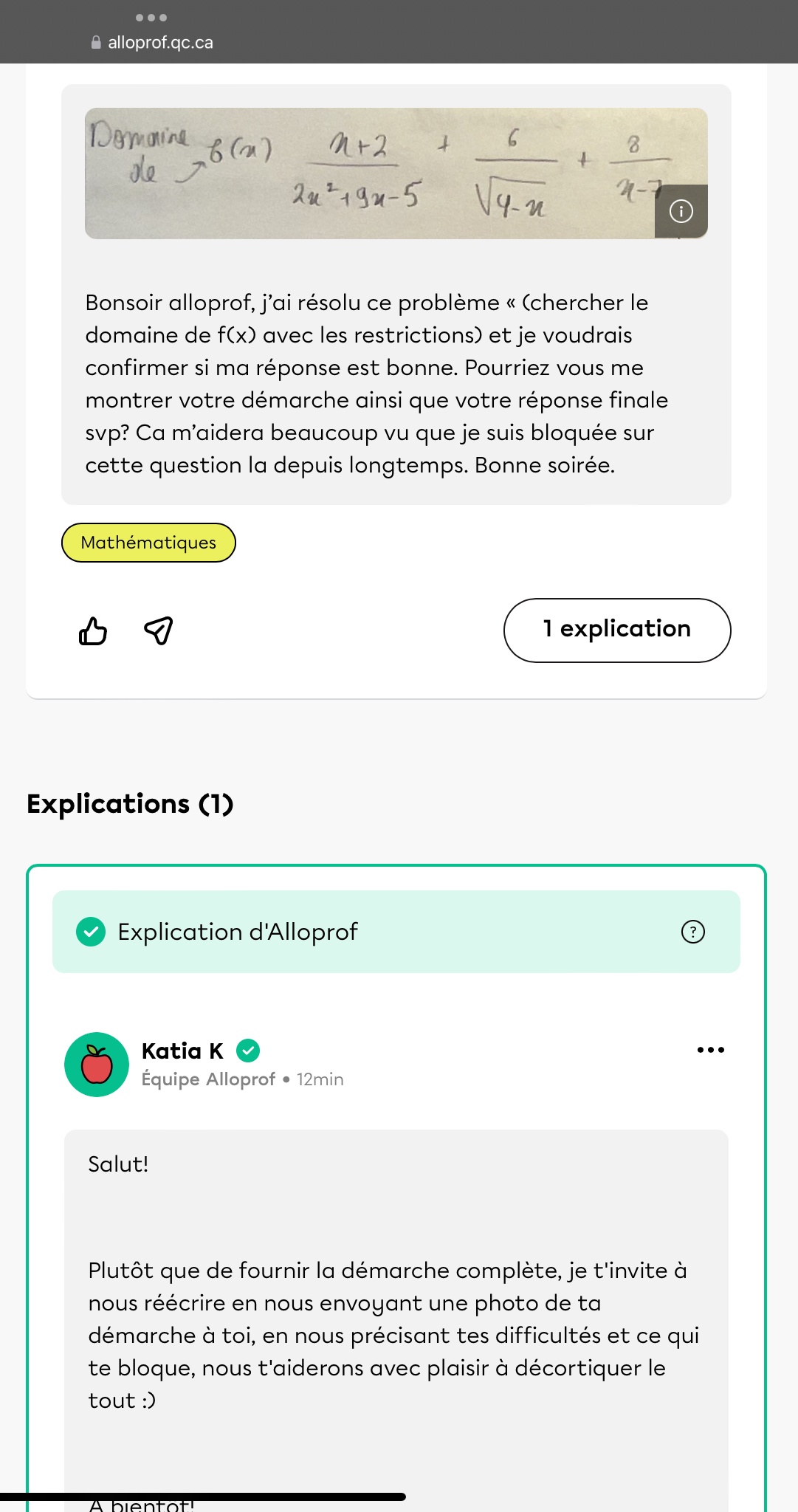The width and height of the screenshot is (798, 1512).
Task: Open the three-dot options on Katia's answer
Action: coord(710,1050)
